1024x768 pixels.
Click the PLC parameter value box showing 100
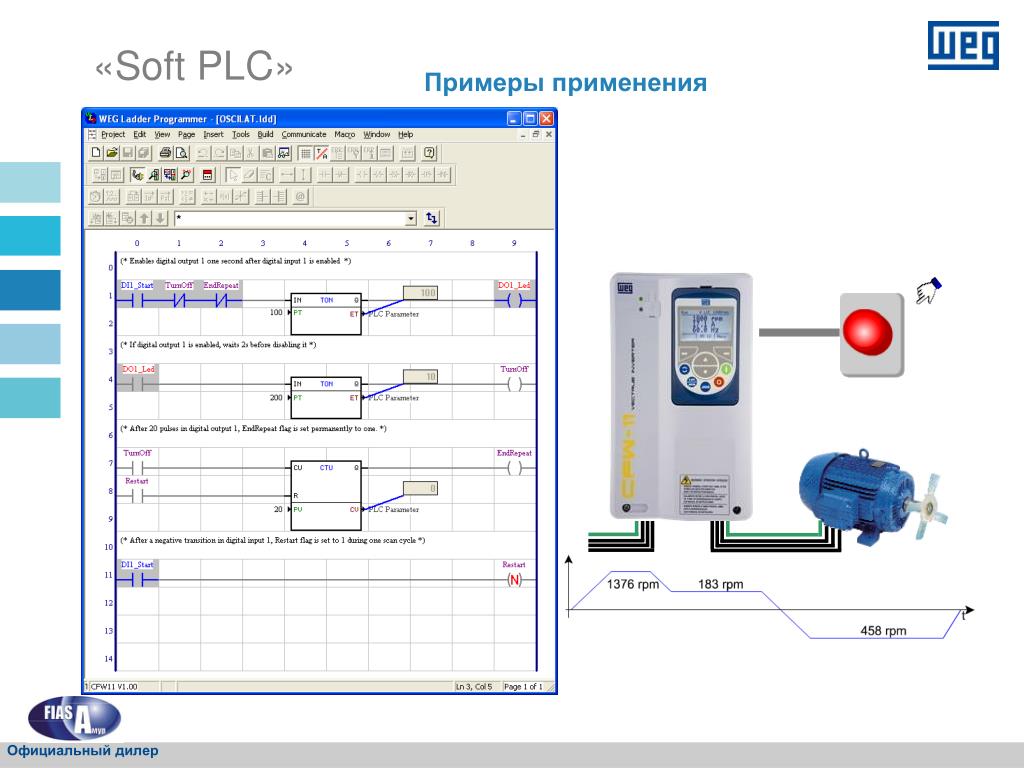point(420,293)
